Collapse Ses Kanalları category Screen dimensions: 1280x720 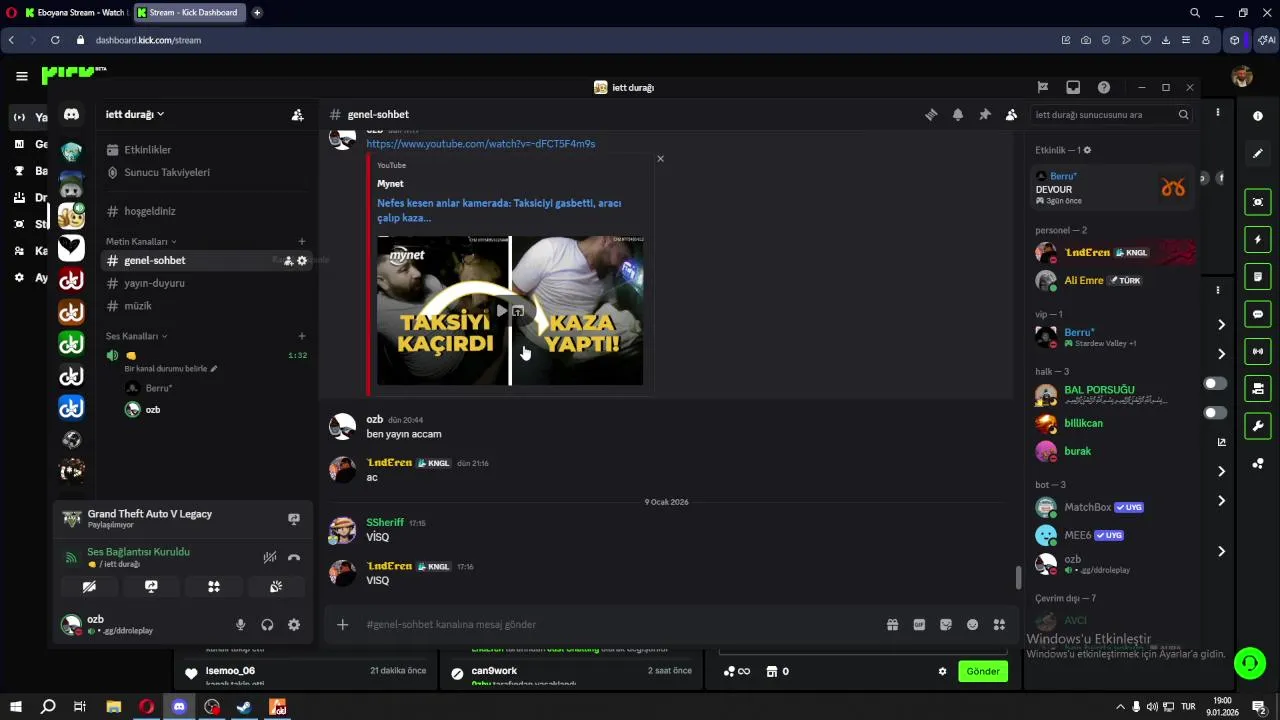pyautogui.click(x=136, y=336)
